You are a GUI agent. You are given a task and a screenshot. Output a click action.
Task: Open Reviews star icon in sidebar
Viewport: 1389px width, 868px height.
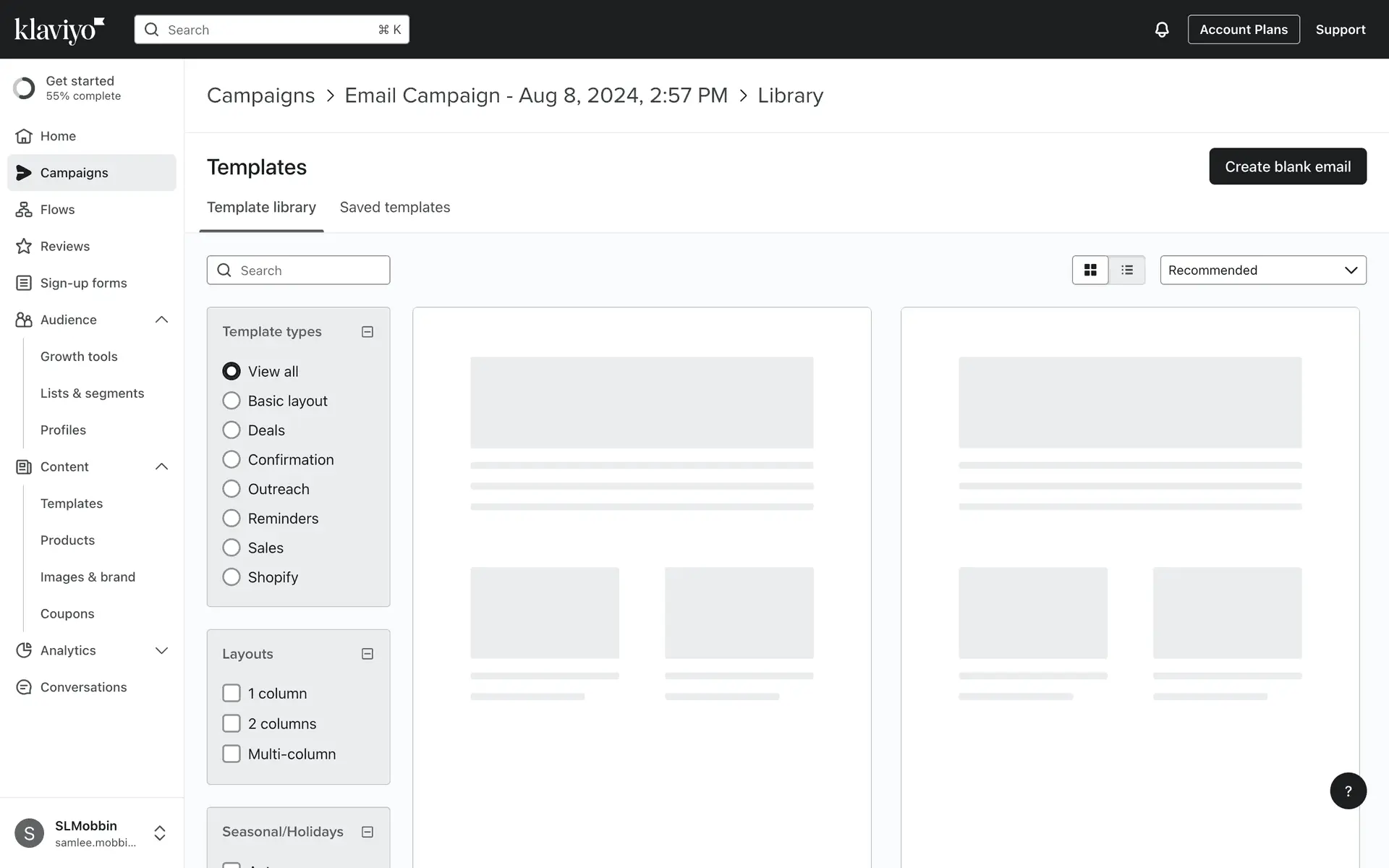pyautogui.click(x=24, y=246)
